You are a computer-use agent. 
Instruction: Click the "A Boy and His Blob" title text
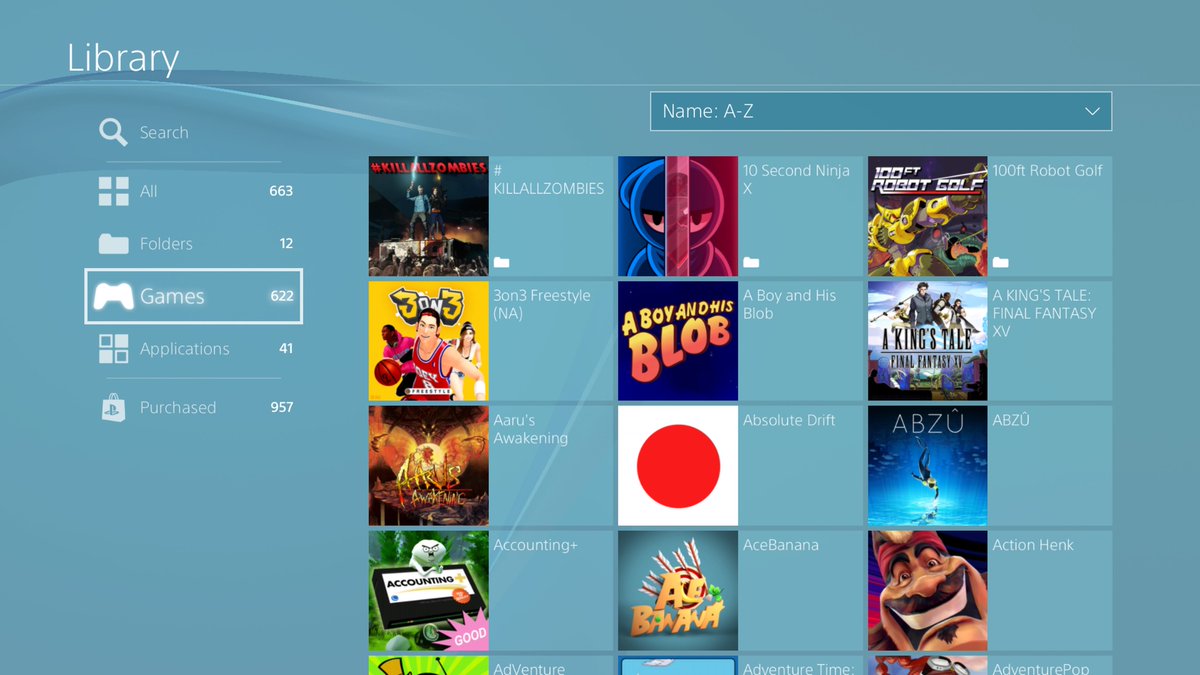pyautogui.click(x=790, y=304)
